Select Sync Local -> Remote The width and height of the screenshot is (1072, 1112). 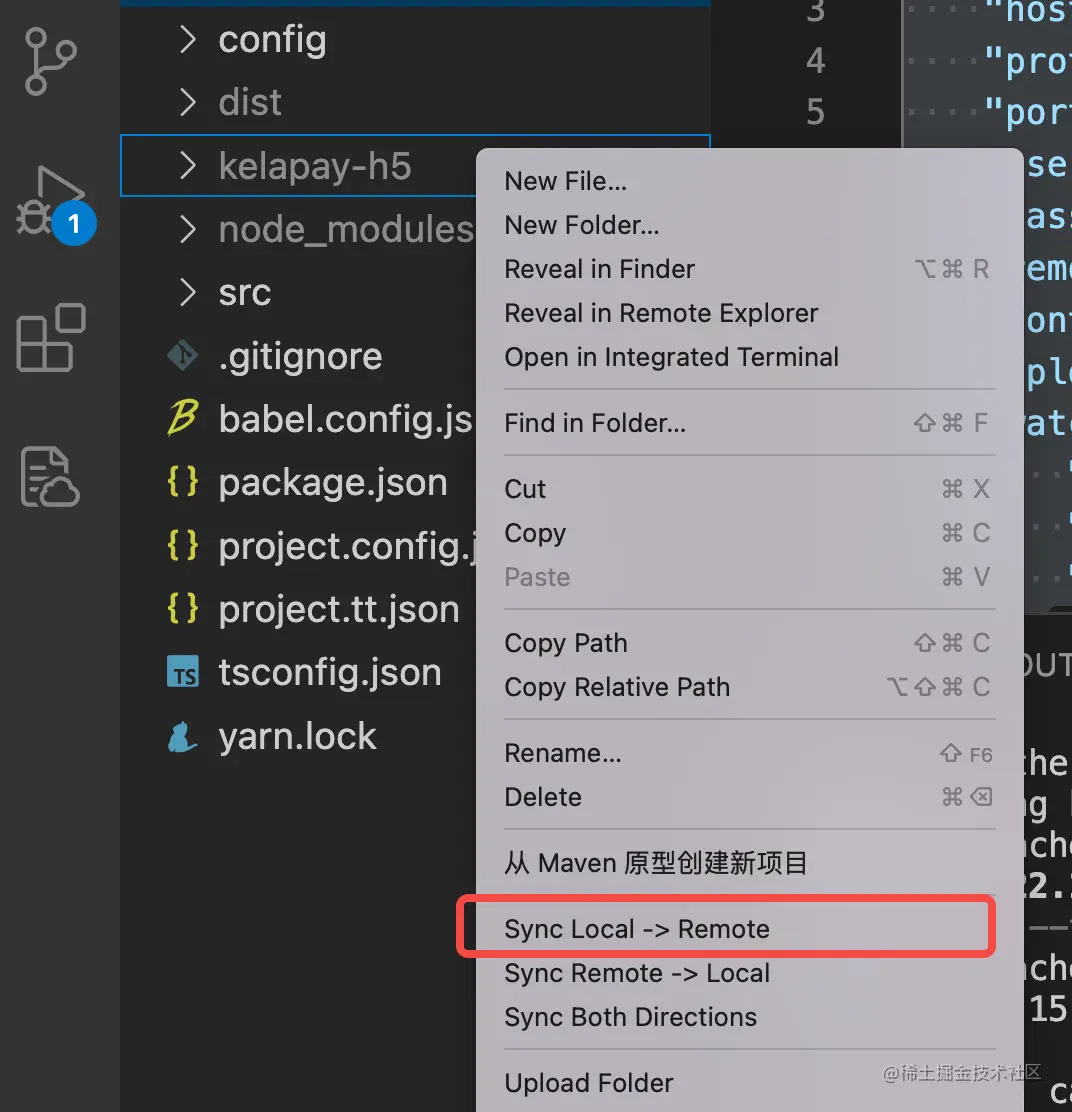click(x=749, y=929)
